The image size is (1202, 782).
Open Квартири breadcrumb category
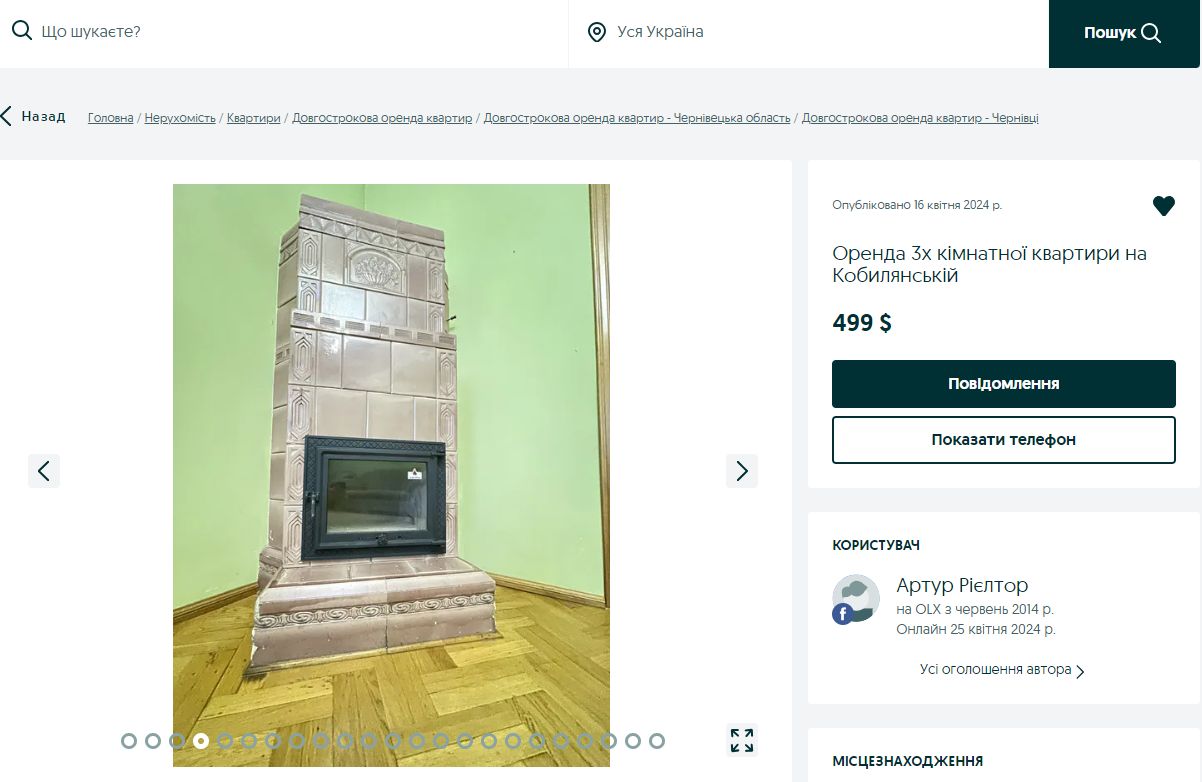tap(253, 118)
